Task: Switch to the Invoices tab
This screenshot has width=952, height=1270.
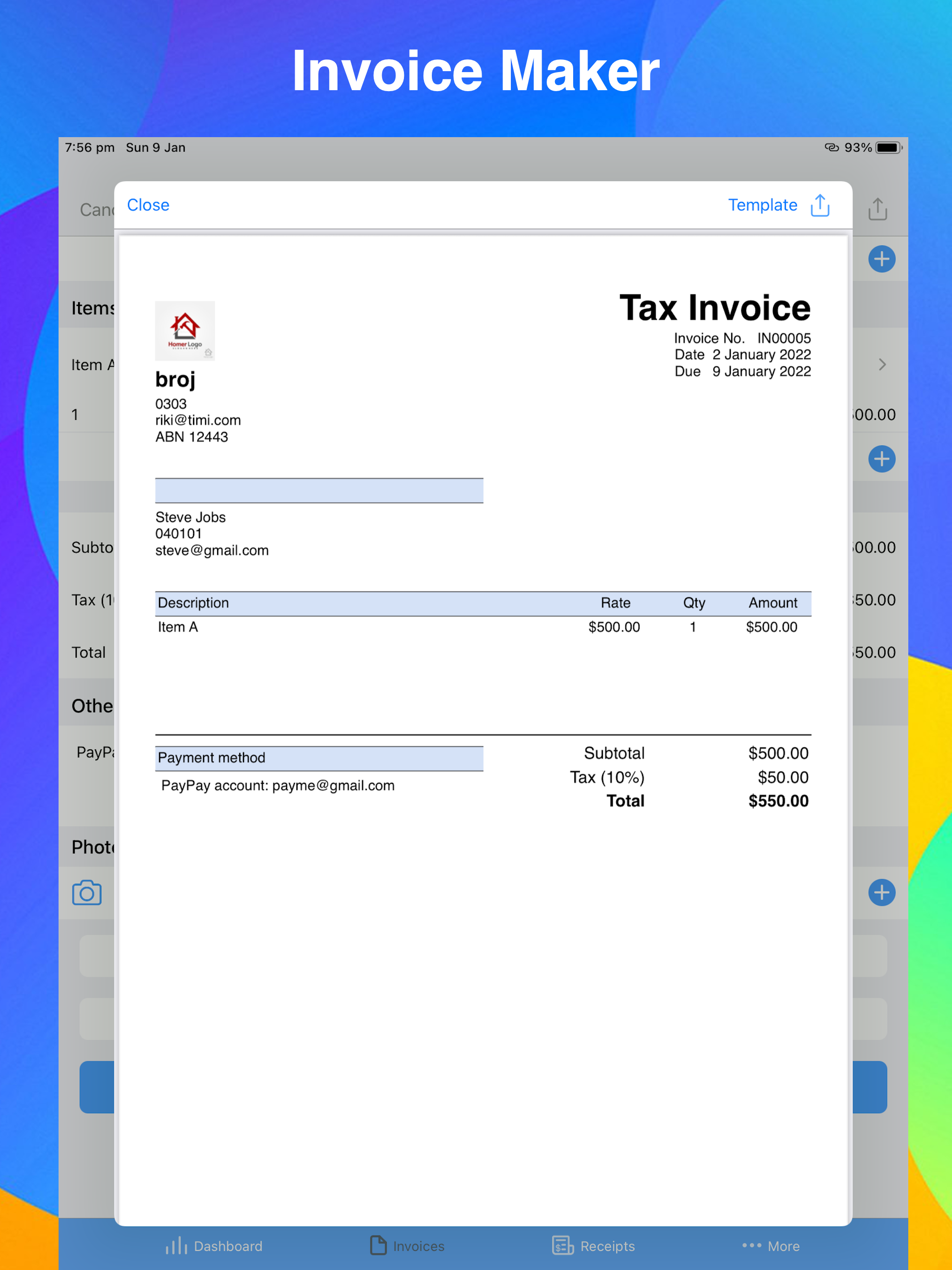Action: [407, 1246]
